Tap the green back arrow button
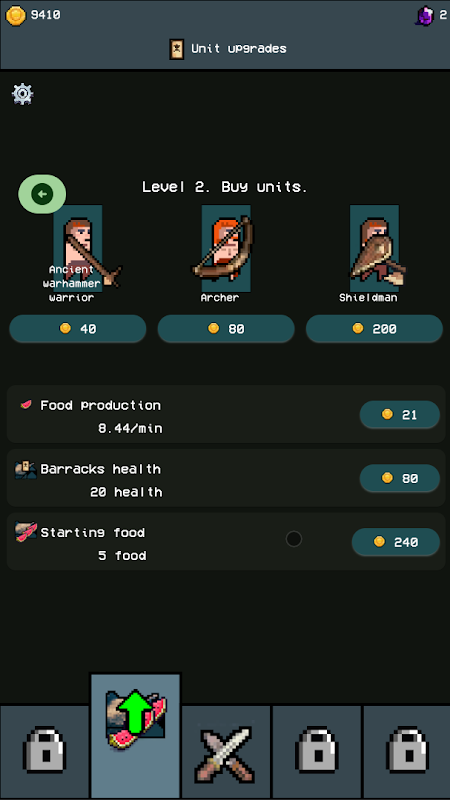The width and height of the screenshot is (450, 800). pyautogui.click(x=42, y=194)
